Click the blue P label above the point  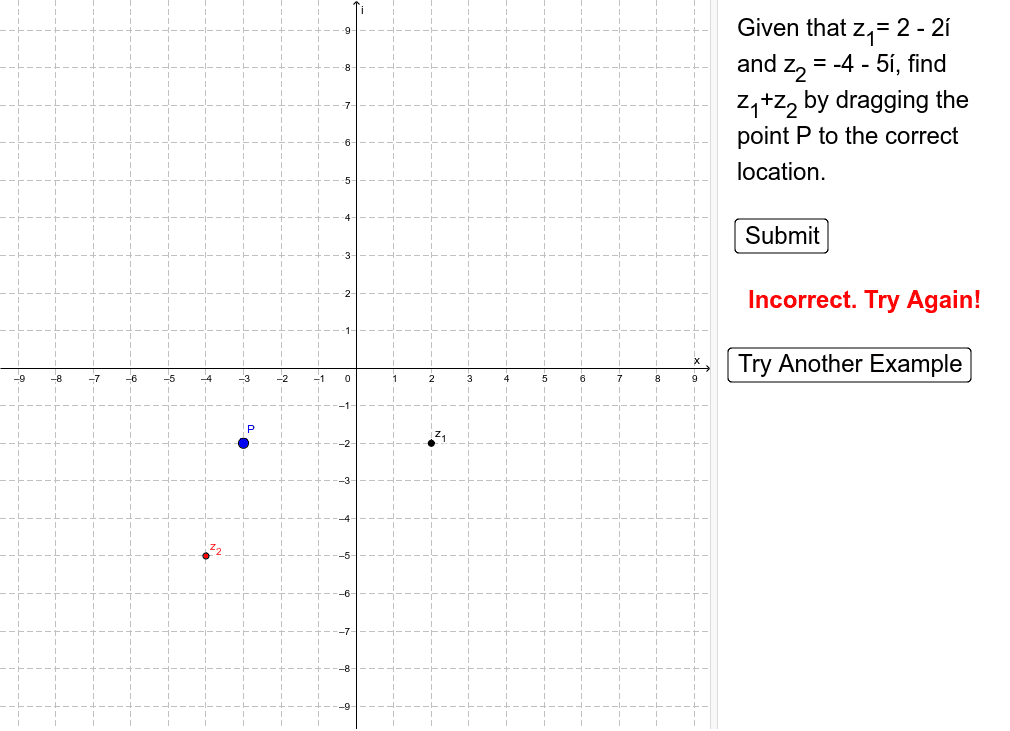[252, 428]
